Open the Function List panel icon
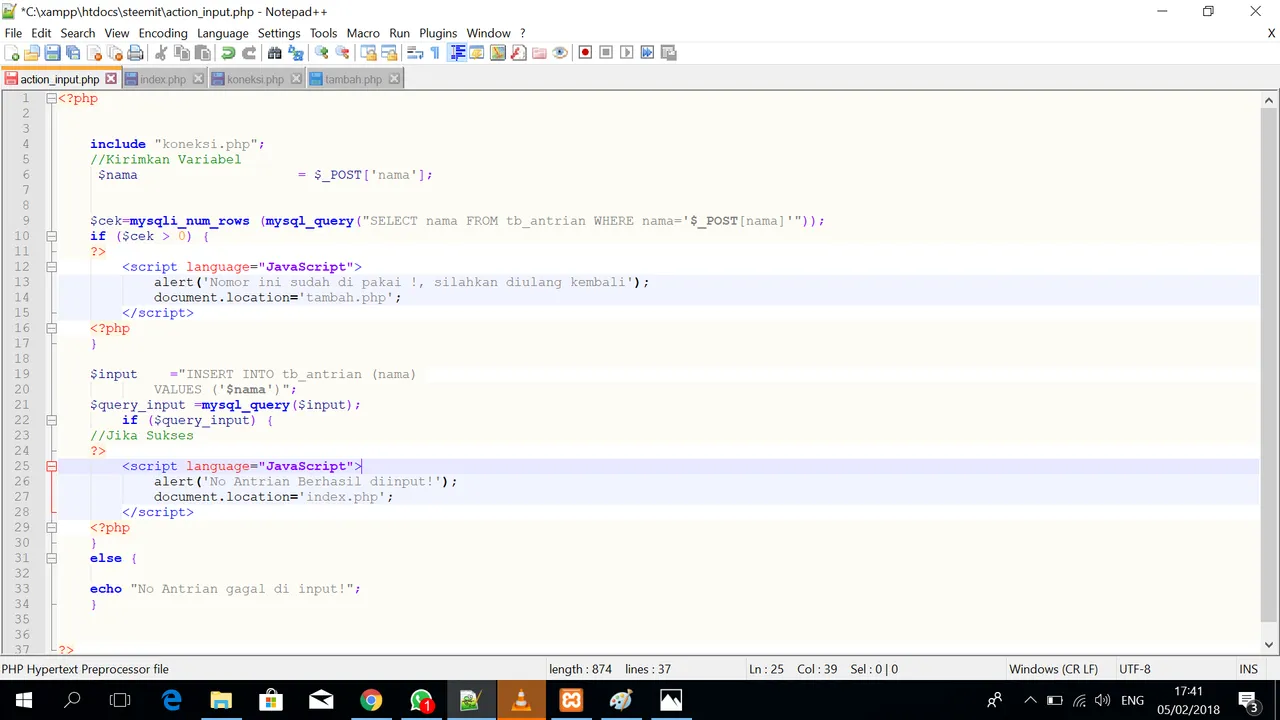The height and width of the screenshot is (720, 1280). (518, 53)
